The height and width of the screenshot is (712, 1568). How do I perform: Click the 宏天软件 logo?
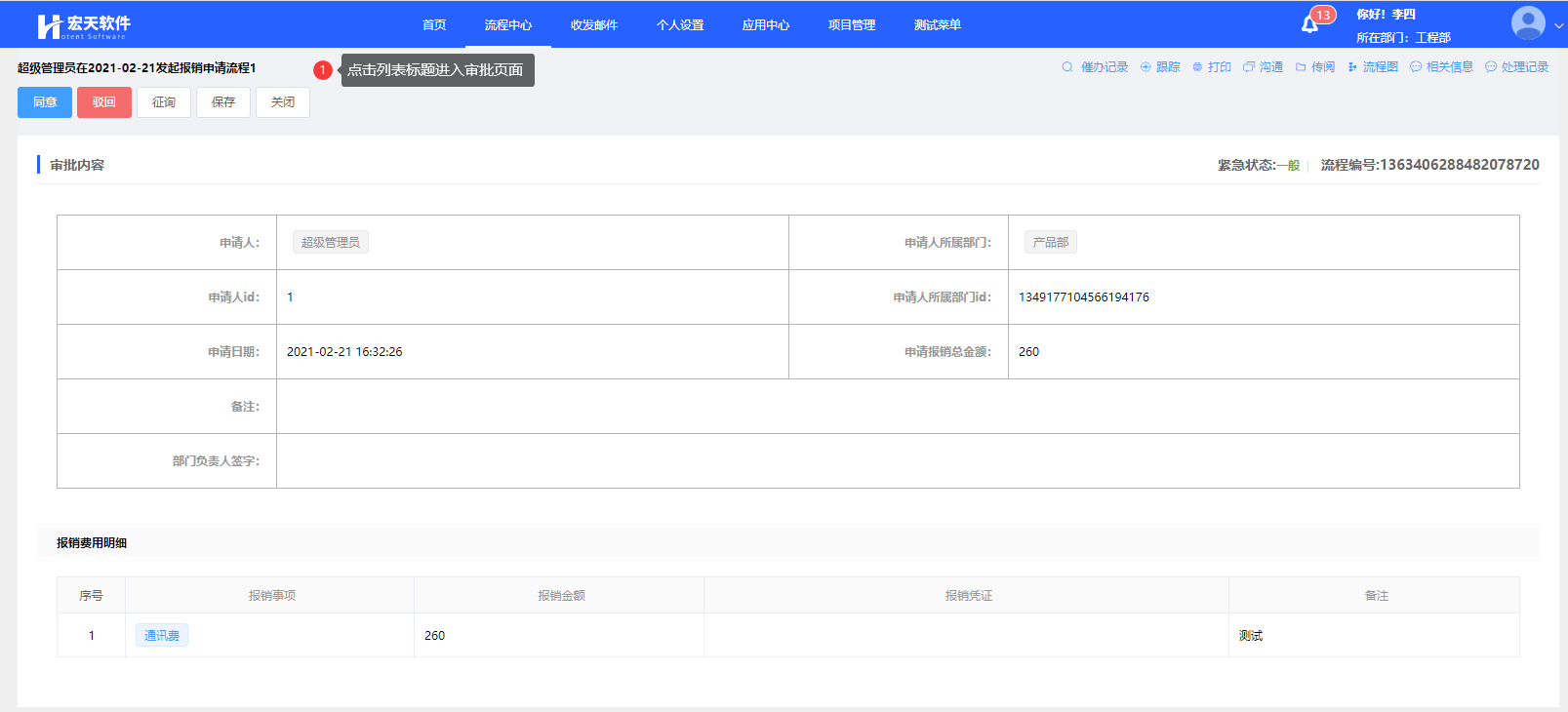click(x=83, y=25)
